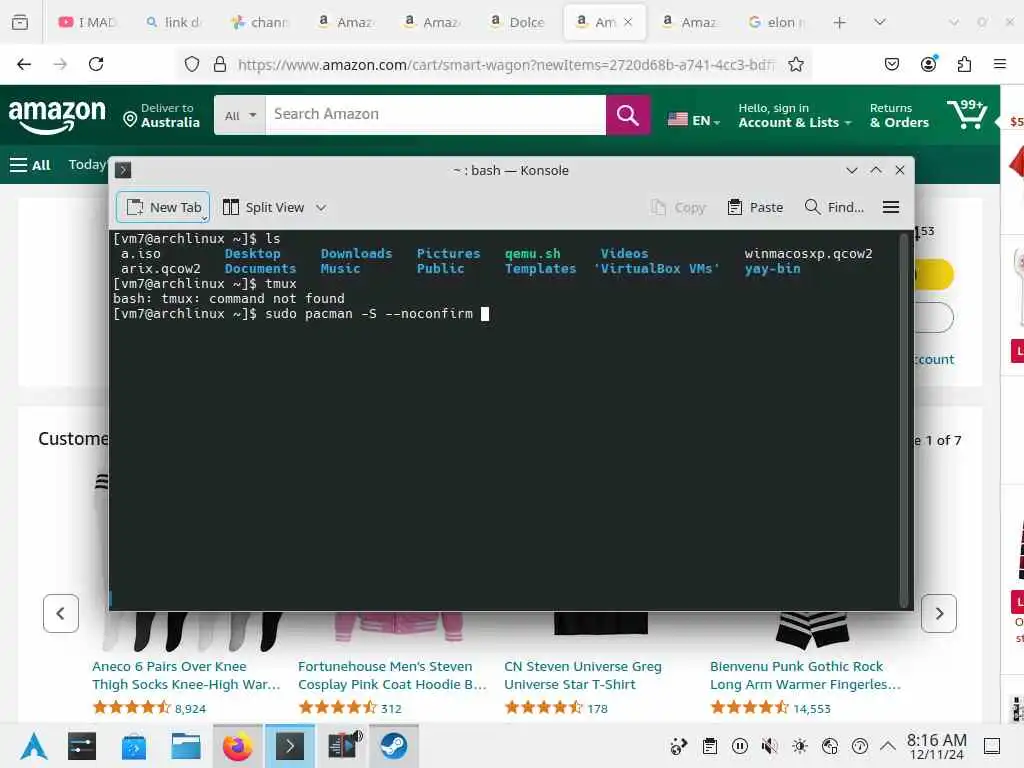Expand hidden system tray icons arrow
Image resolution: width=1024 pixels, height=768 pixels.
click(x=888, y=745)
